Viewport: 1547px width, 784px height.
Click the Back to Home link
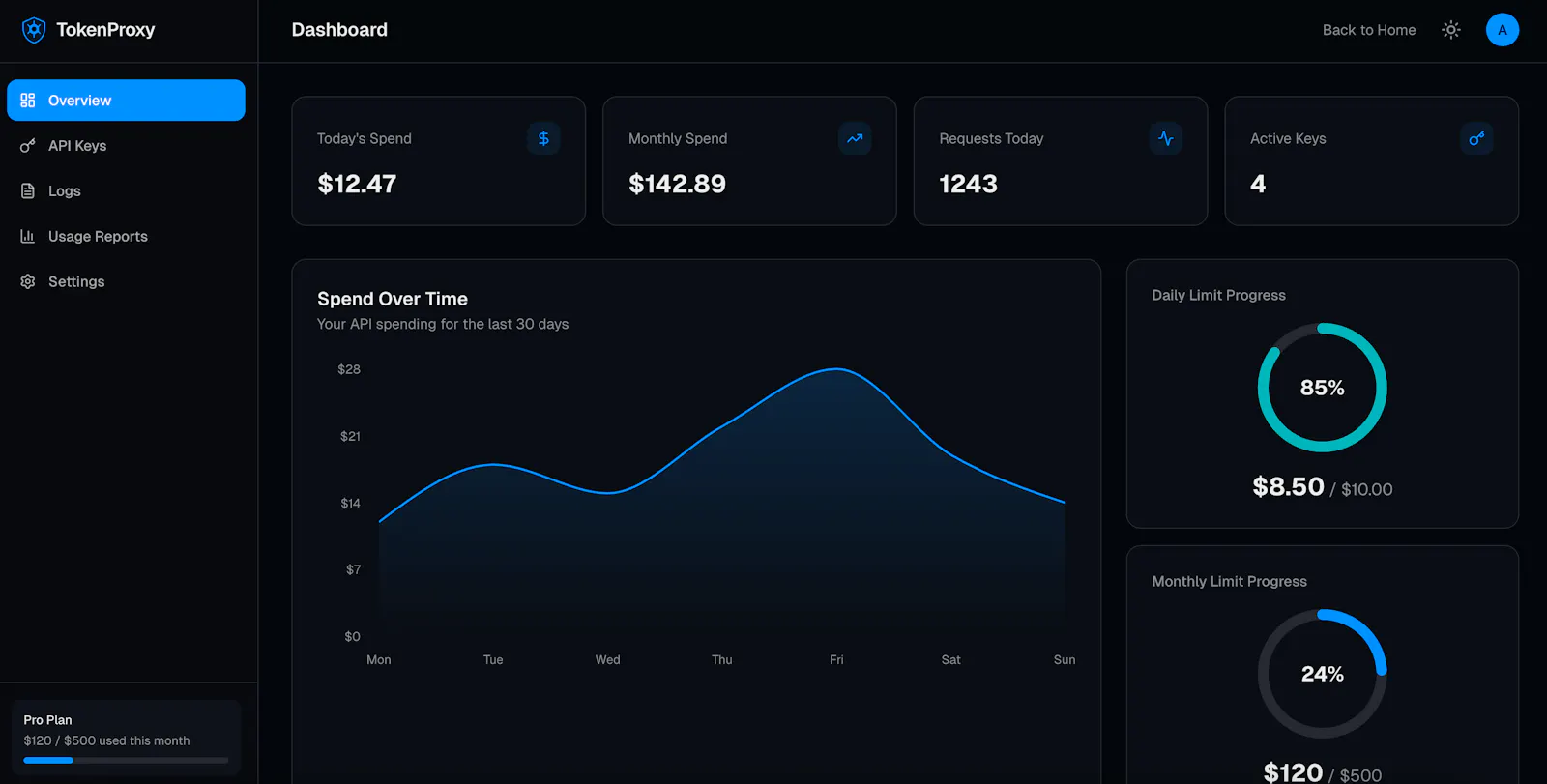pyautogui.click(x=1369, y=30)
